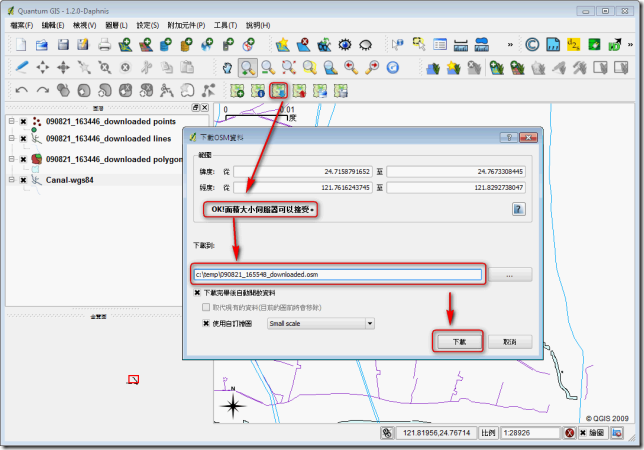Click the Add PostGIS Layer blue database icon
Image resolution: width=644 pixels, height=450 pixels.
[166, 44]
